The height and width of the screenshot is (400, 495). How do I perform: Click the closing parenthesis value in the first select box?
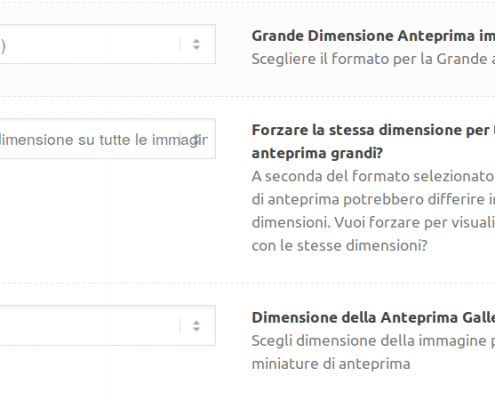[x=3, y=46]
